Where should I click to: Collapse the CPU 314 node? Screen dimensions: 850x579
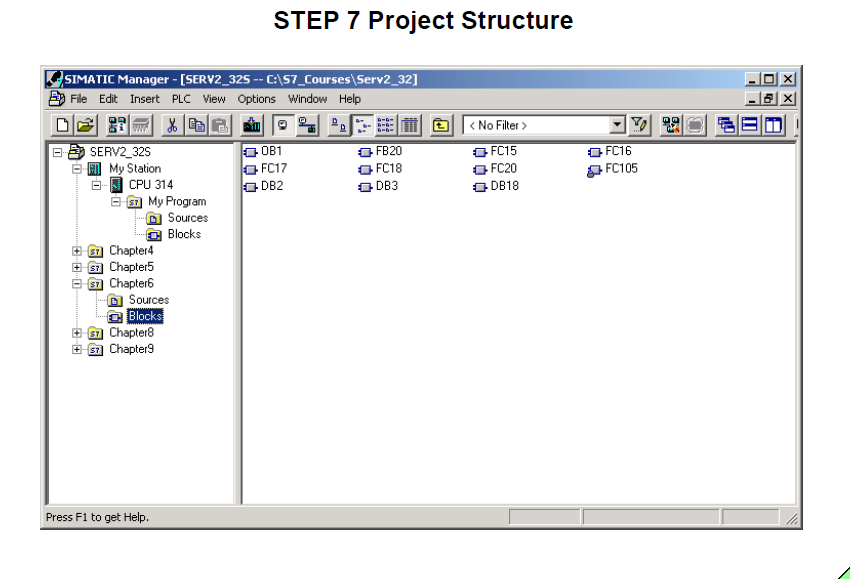click(x=96, y=185)
